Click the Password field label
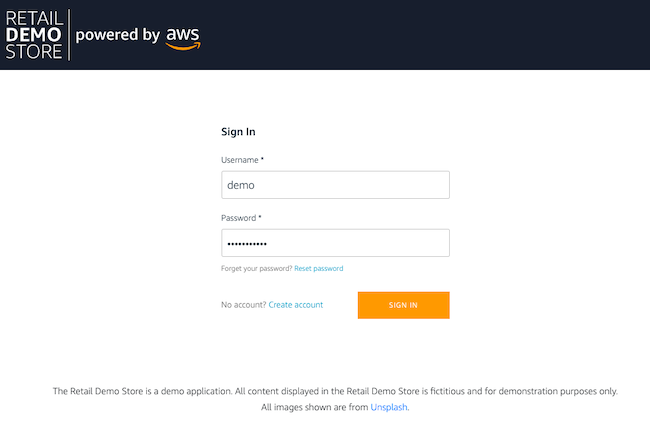This screenshot has height=427, width=650. (238, 218)
